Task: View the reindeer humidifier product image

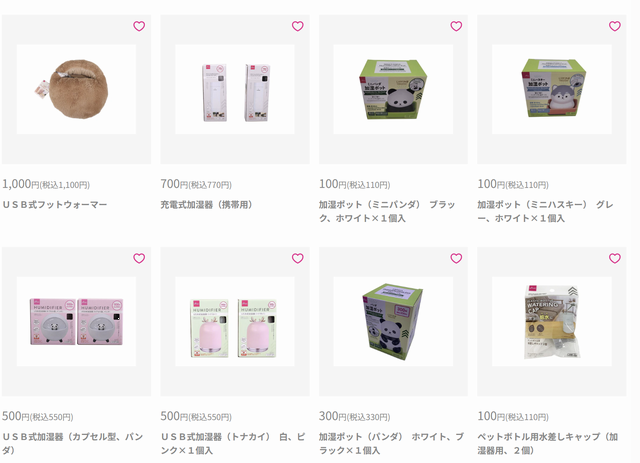Action: pyautogui.click(x=235, y=322)
